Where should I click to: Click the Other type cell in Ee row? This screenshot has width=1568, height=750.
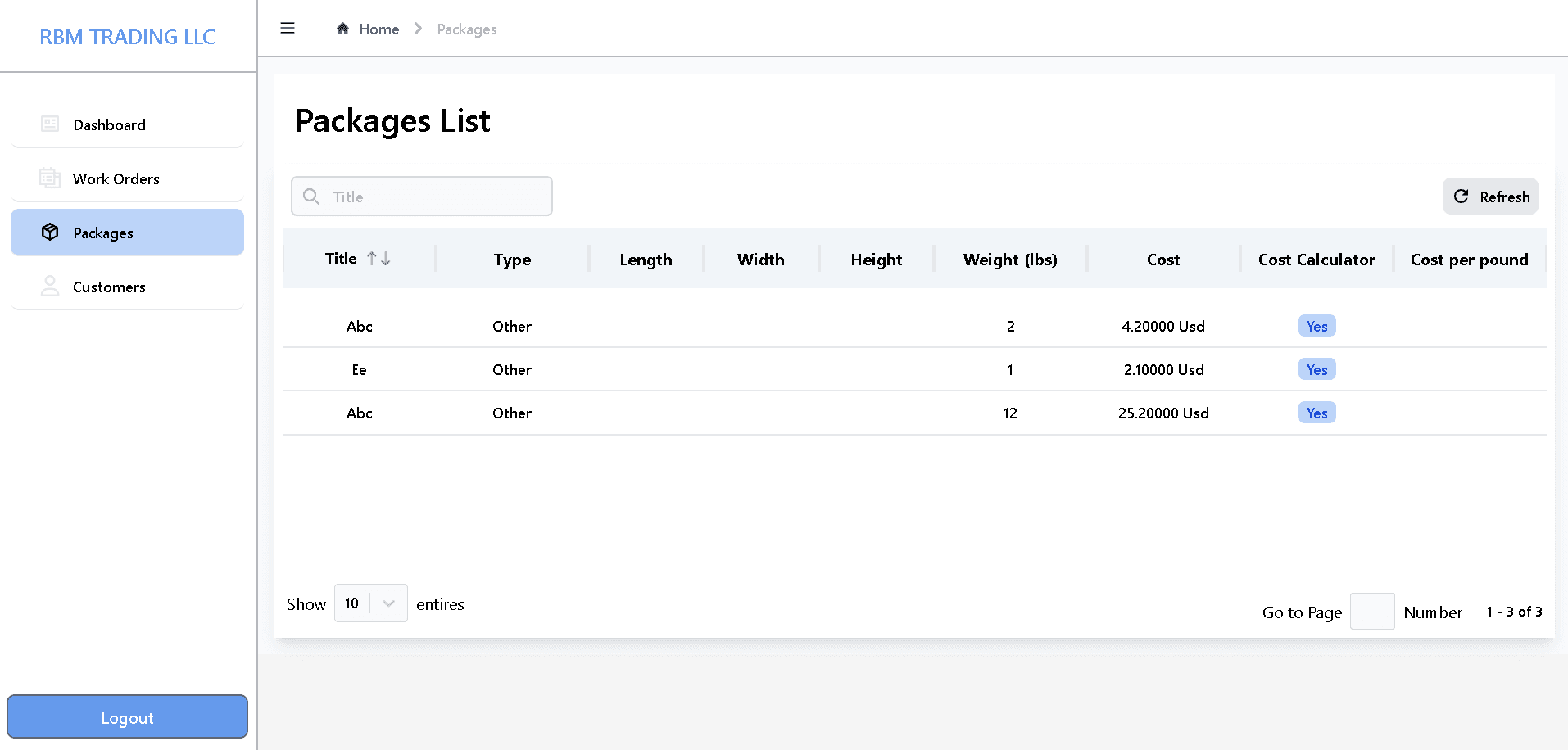pyautogui.click(x=512, y=369)
